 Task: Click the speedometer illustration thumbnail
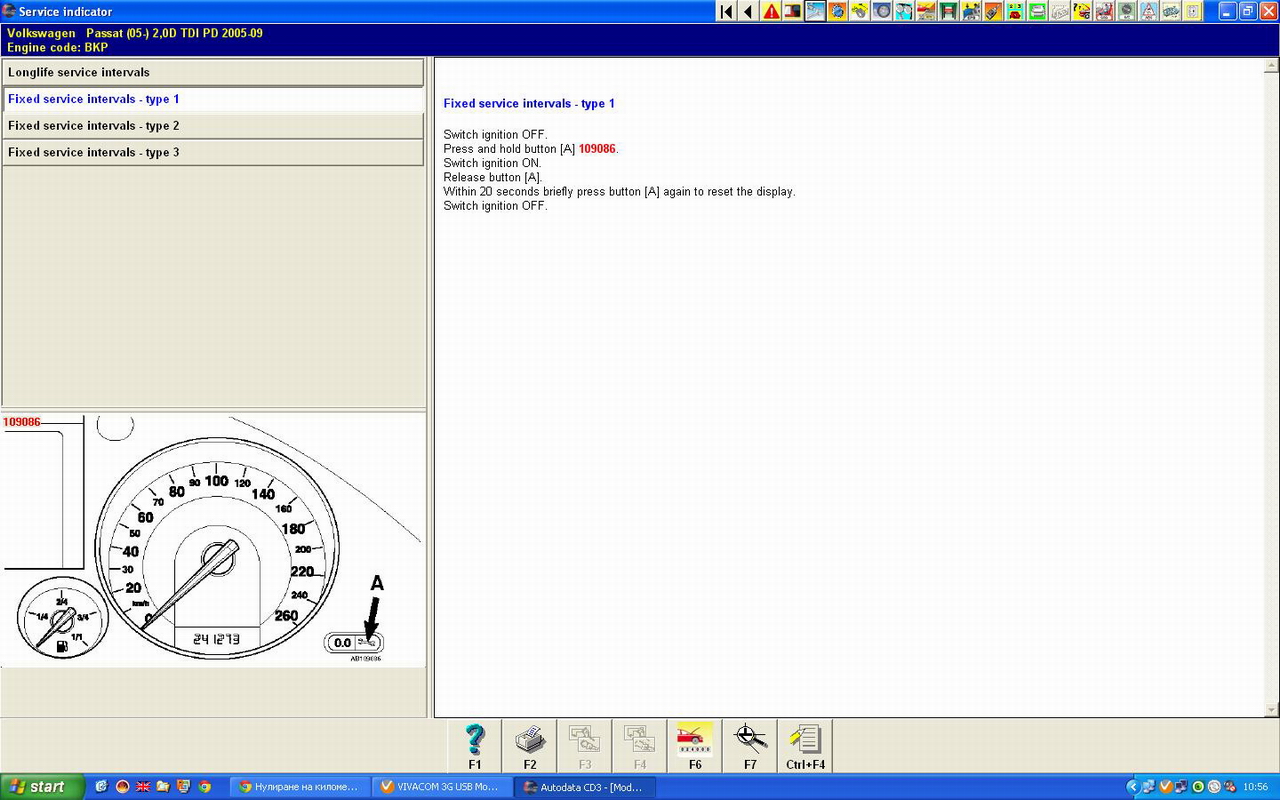pyautogui.click(x=213, y=540)
